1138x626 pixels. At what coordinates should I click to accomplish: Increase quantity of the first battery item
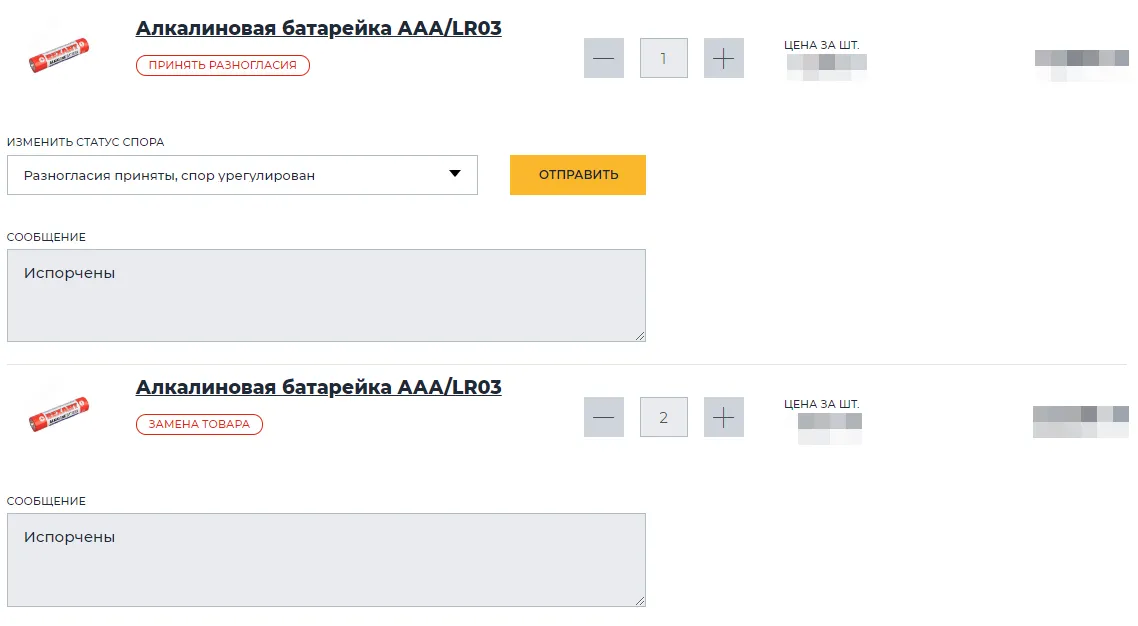[x=724, y=58]
